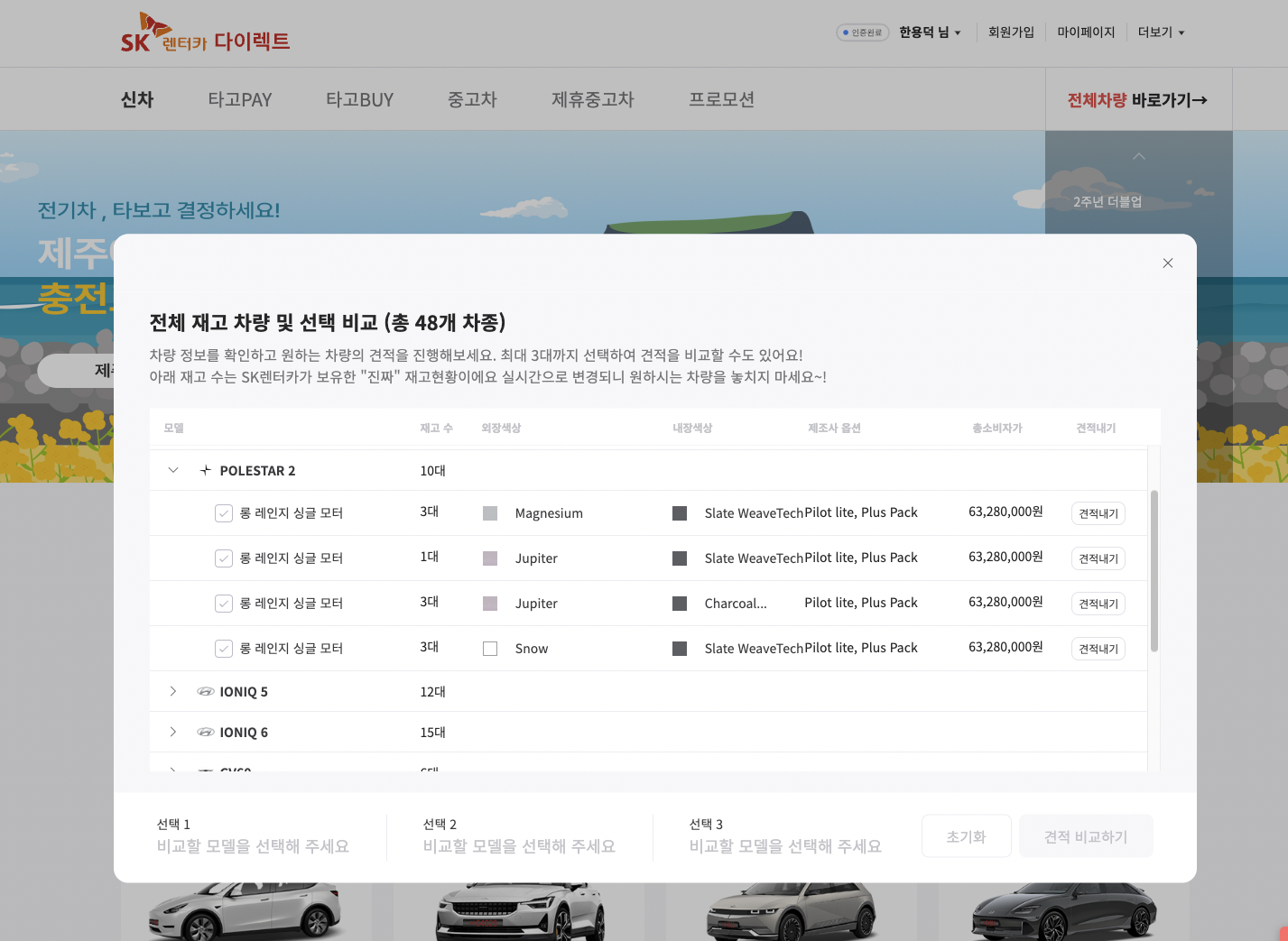Viewport: 1288px width, 941px height.
Task: Click the Hyundai logo beside IONIQ 6
Action: 206,733
